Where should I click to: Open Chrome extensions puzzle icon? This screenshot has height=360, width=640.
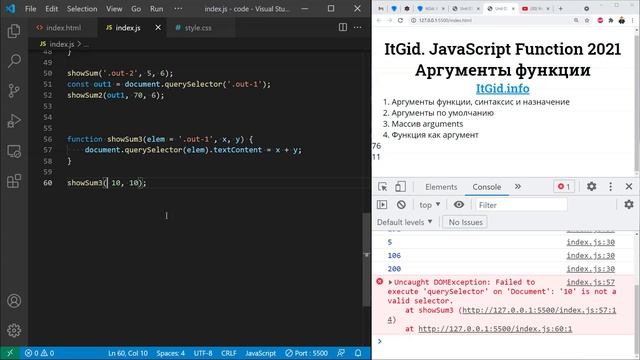[611, 20]
